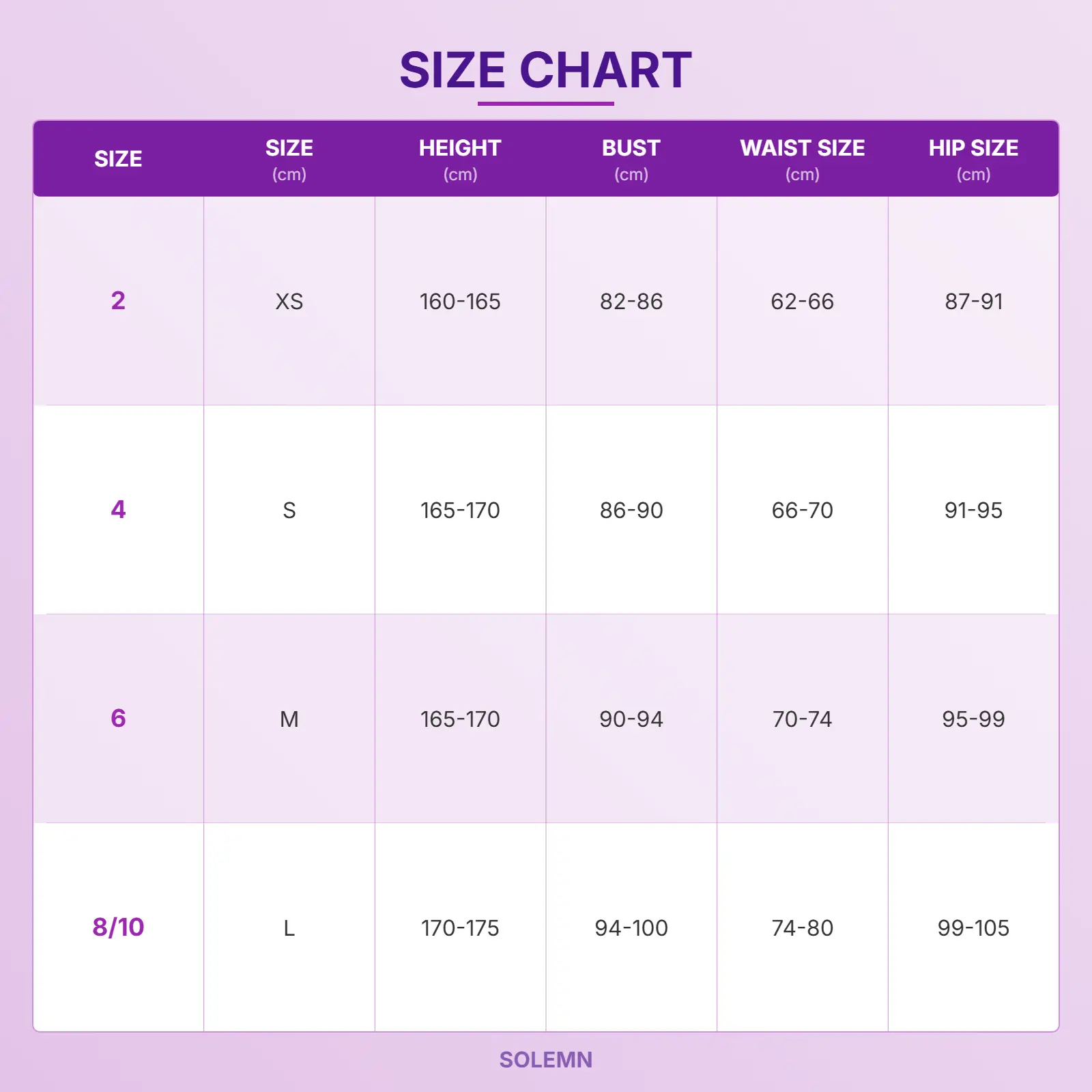The image size is (1092, 1092).
Task: Click the SIZE CHART title
Action: tap(545, 70)
